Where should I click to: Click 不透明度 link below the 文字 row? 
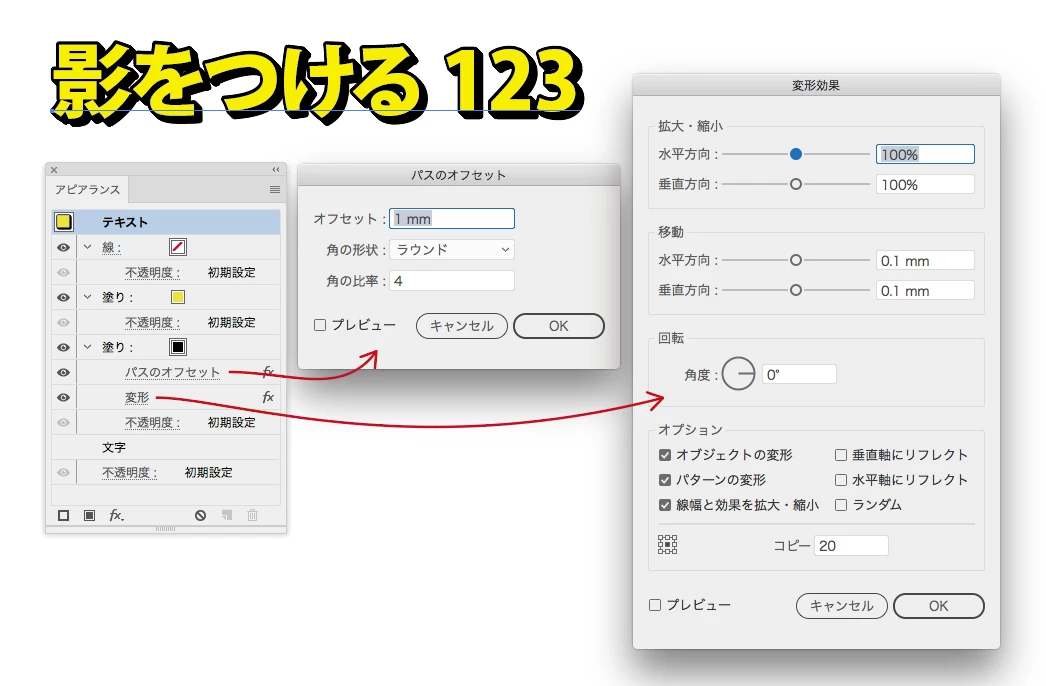(x=129, y=472)
